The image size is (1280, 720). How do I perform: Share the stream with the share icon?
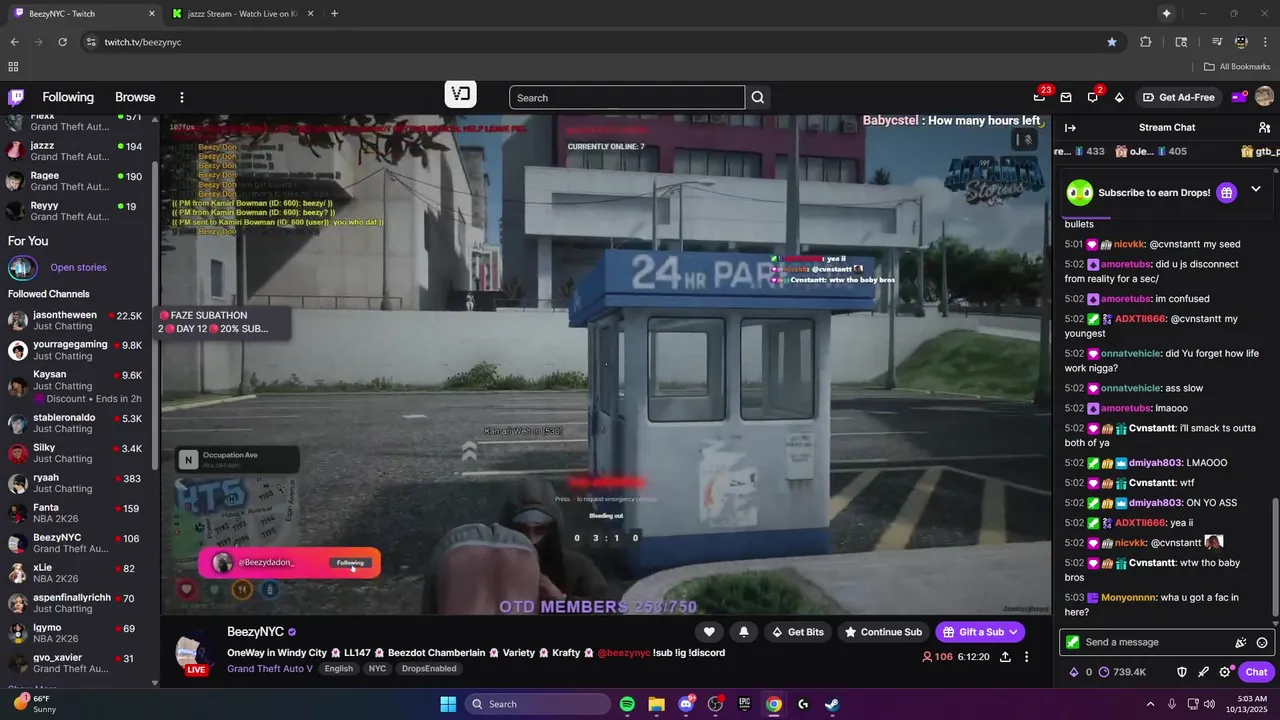point(1005,657)
